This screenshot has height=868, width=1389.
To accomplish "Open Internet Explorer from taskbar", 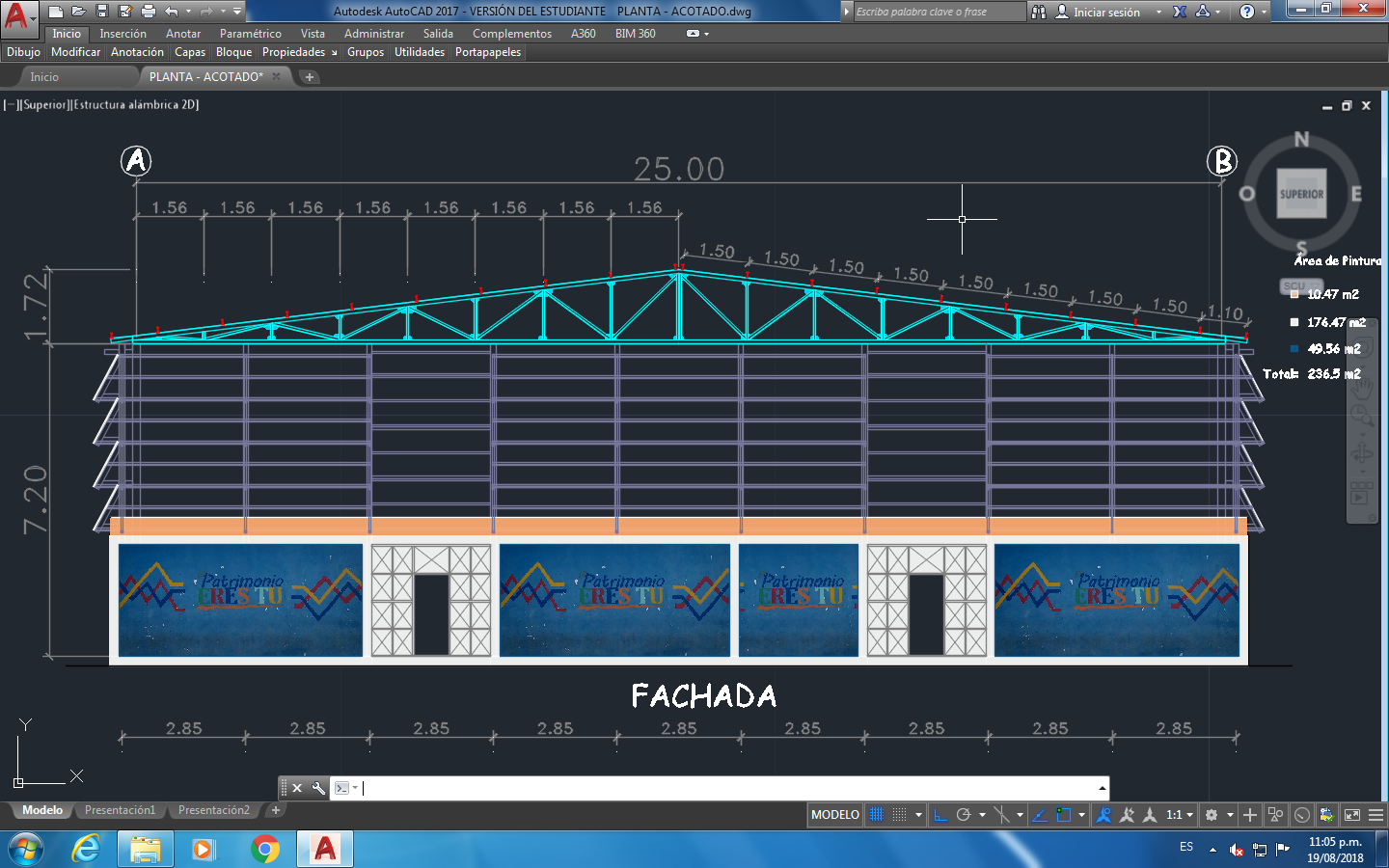I will pyautogui.click(x=86, y=849).
